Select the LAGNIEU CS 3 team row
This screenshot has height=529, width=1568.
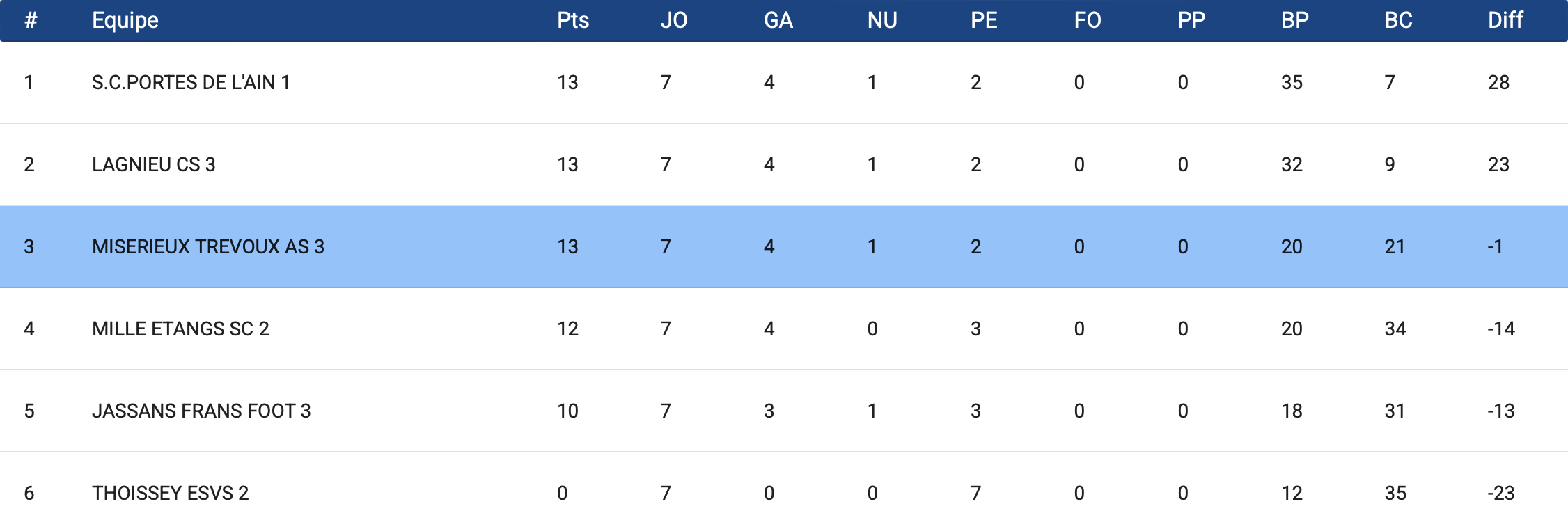(153, 164)
